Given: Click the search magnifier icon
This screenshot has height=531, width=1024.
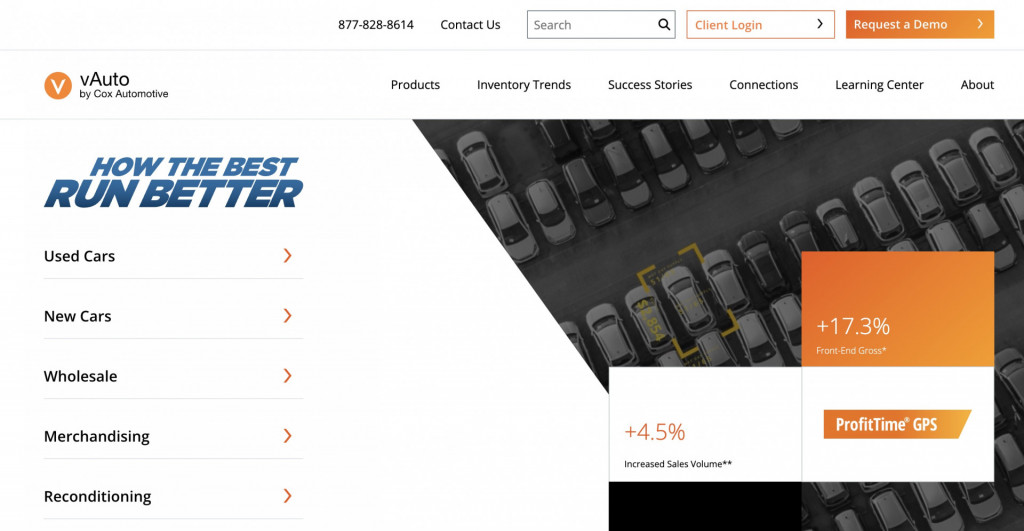Looking at the screenshot, I should (664, 25).
